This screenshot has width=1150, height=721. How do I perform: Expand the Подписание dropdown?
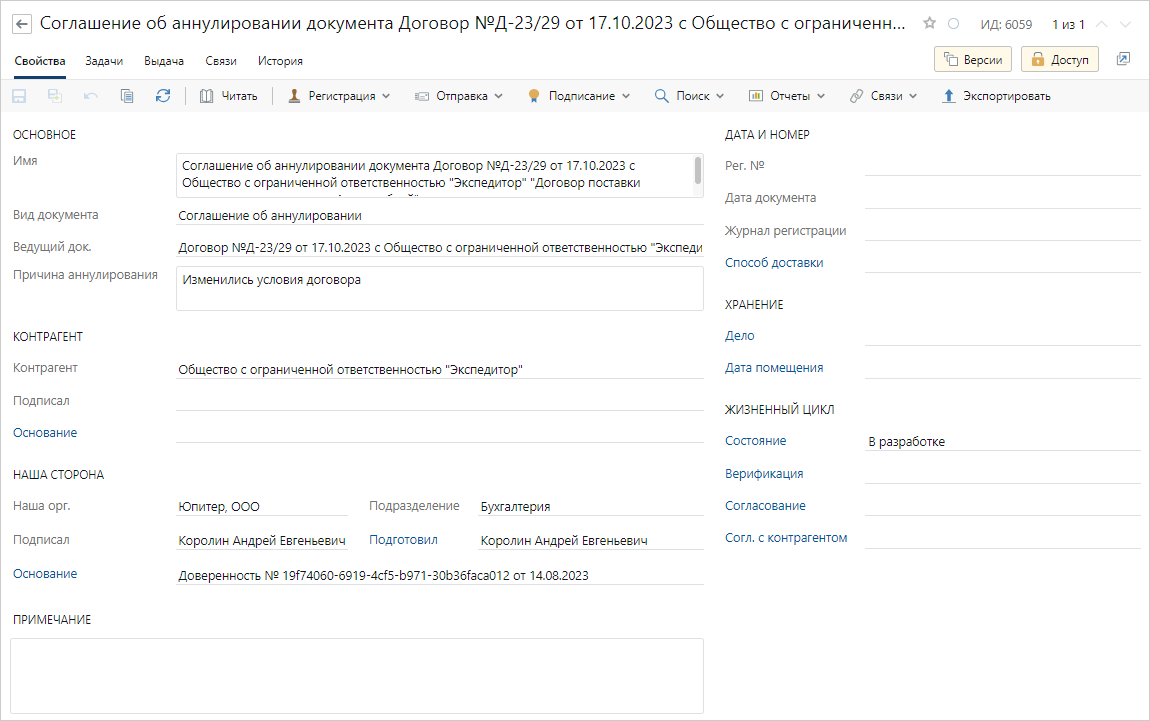(x=580, y=96)
